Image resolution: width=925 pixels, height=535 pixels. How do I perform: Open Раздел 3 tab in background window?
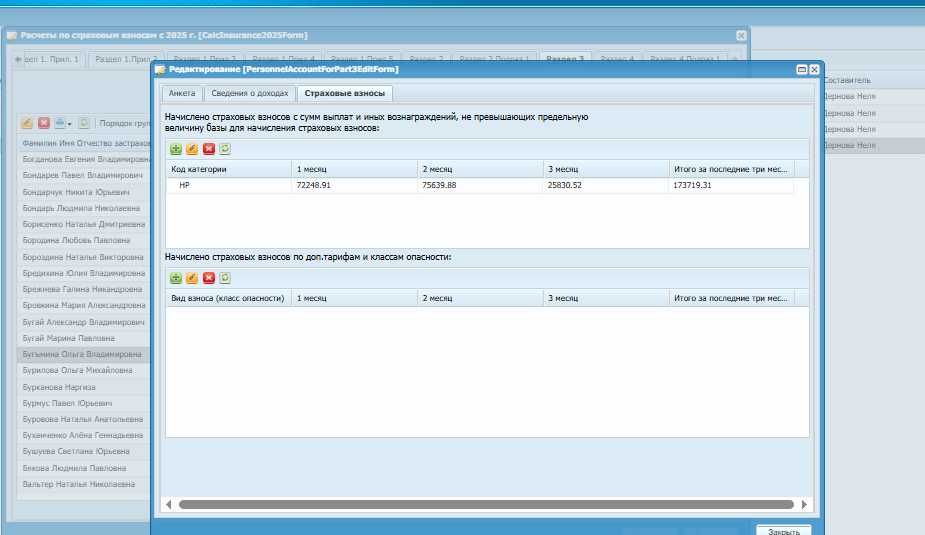point(565,59)
